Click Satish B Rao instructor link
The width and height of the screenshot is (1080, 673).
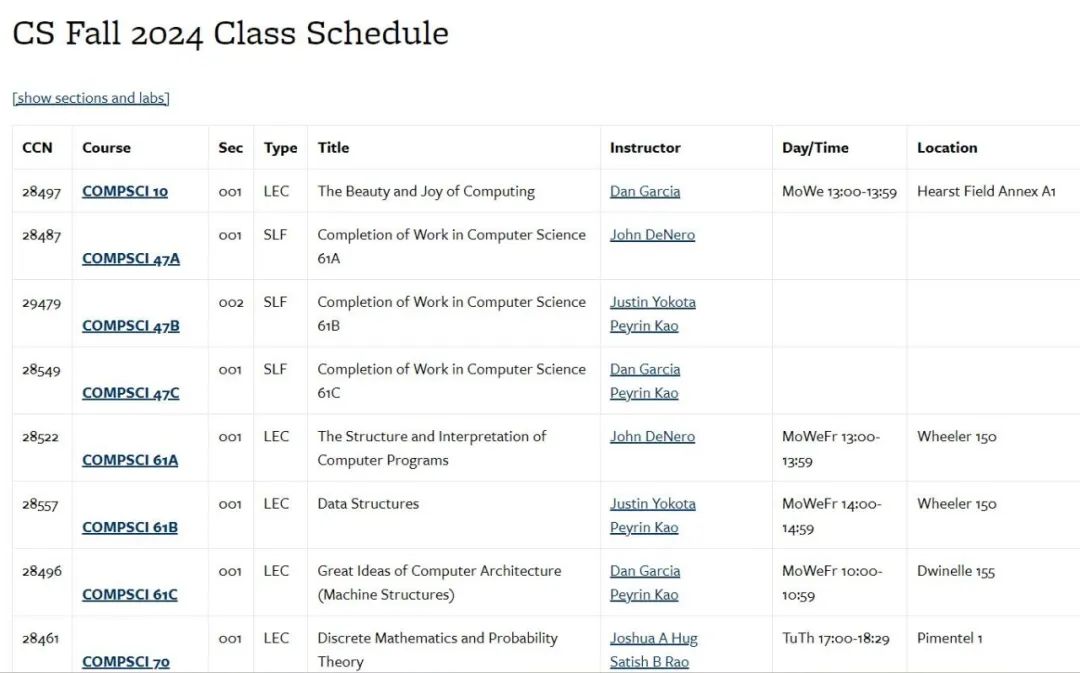pos(650,662)
